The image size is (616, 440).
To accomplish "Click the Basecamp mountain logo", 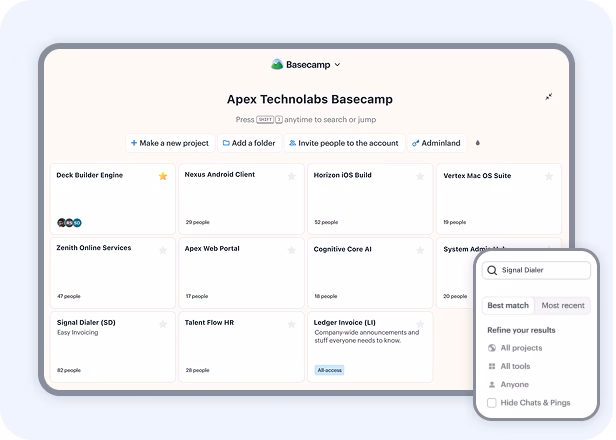I will point(277,64).
